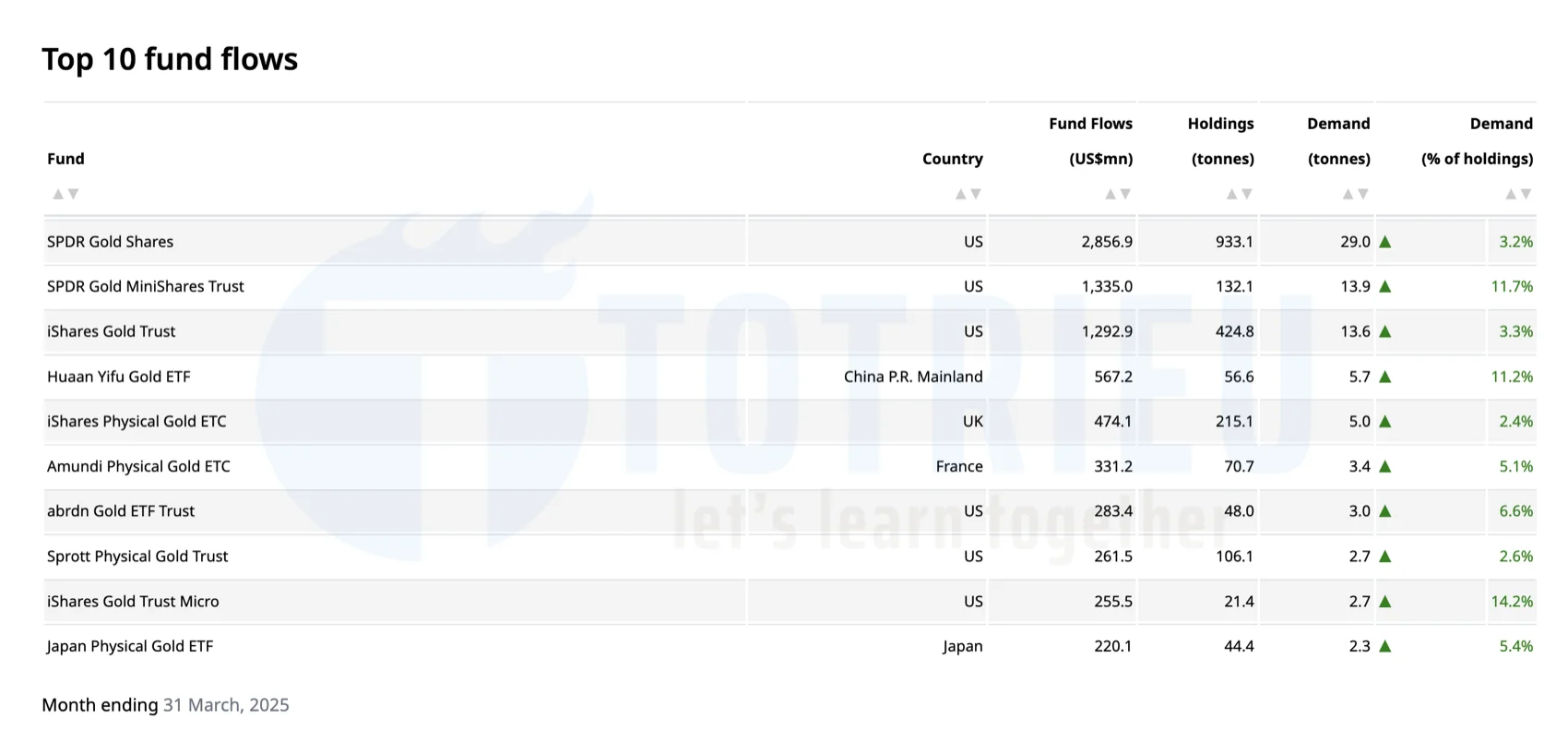Sort Holdings tonnes column arrows

click(1239, 194)
